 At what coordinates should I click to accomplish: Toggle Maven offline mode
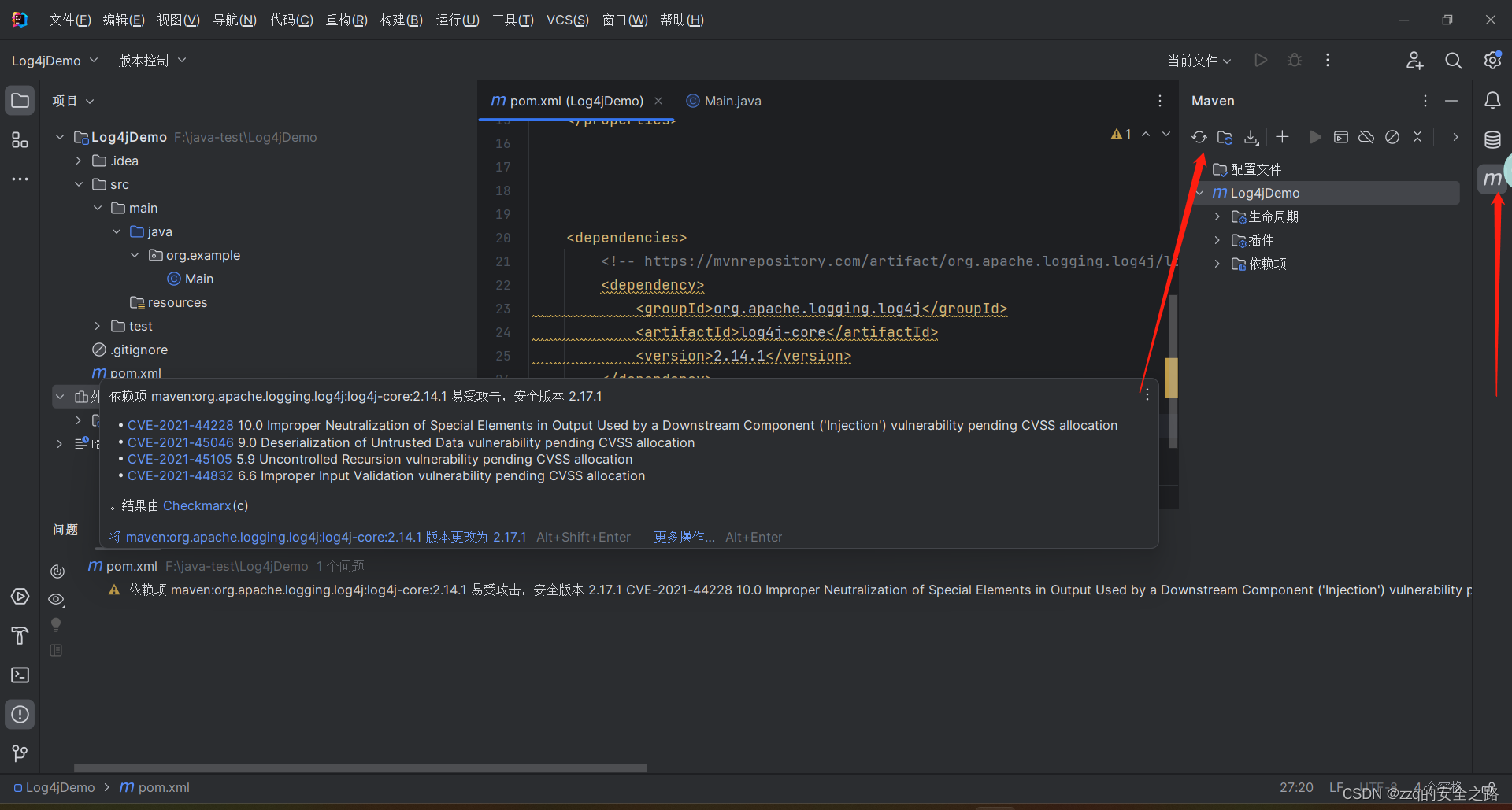click(x=1366, y=137)
